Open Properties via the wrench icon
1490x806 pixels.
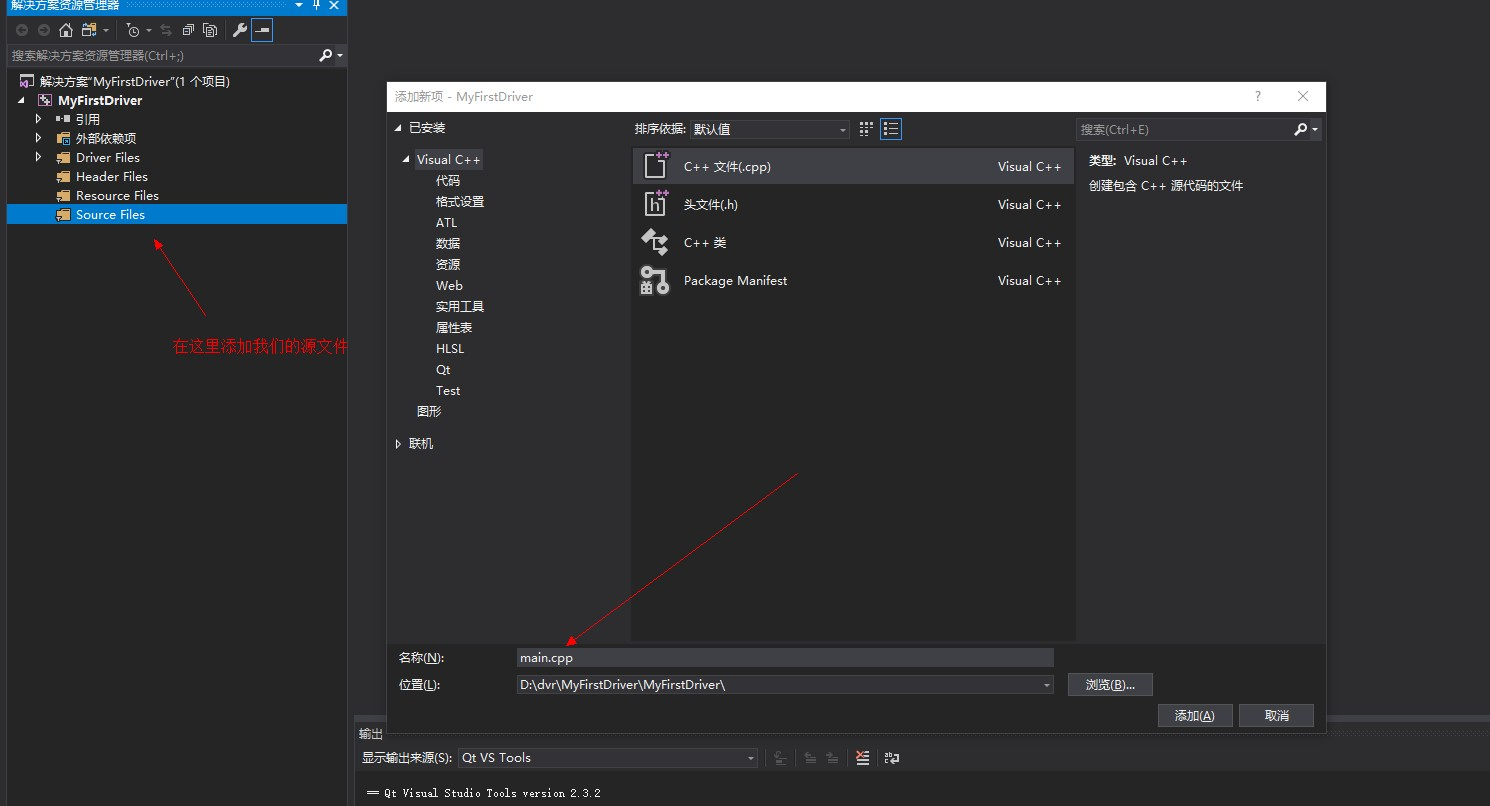click(x=239, y=30)
